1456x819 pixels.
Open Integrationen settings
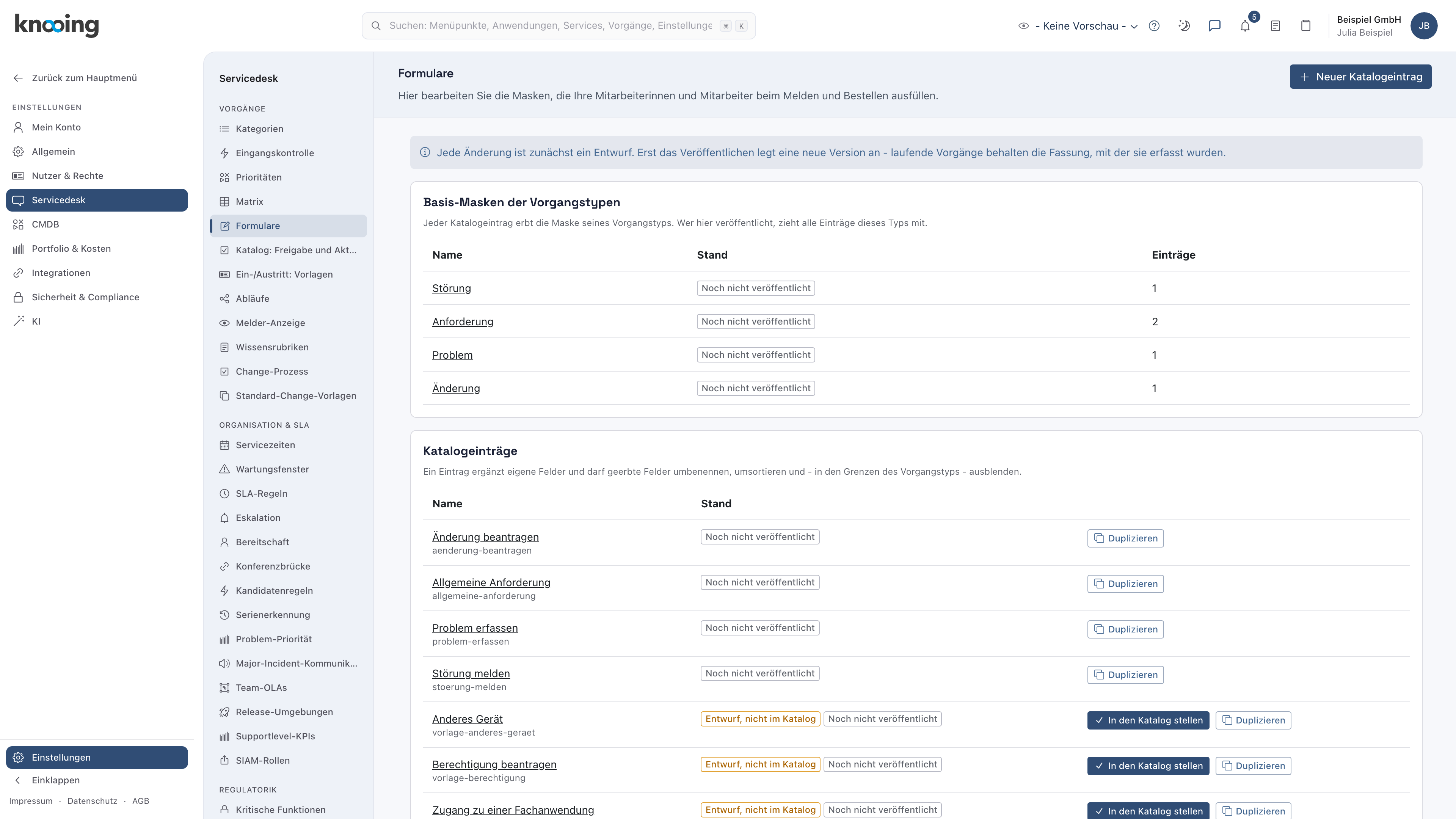(97, 273)
